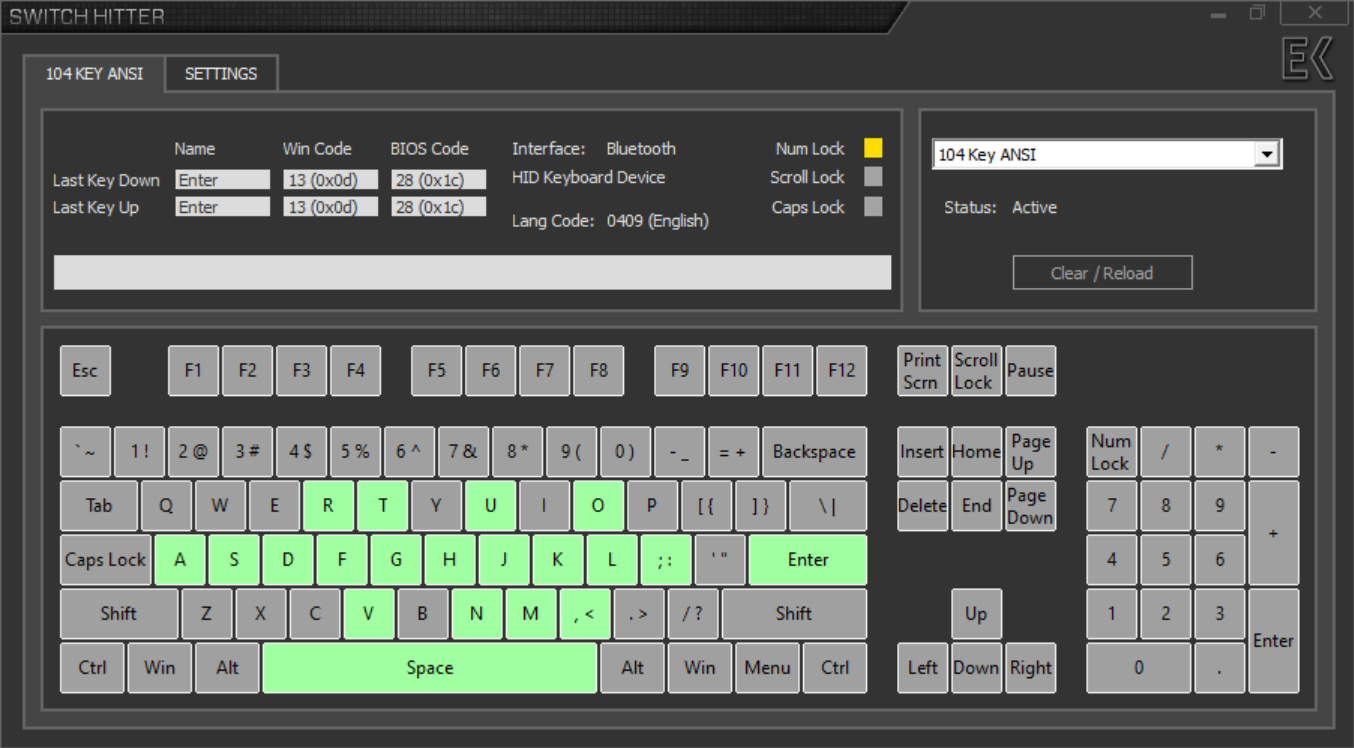Click the long empty text bar
Screen dimensions: 1354x748
point(472,272)
